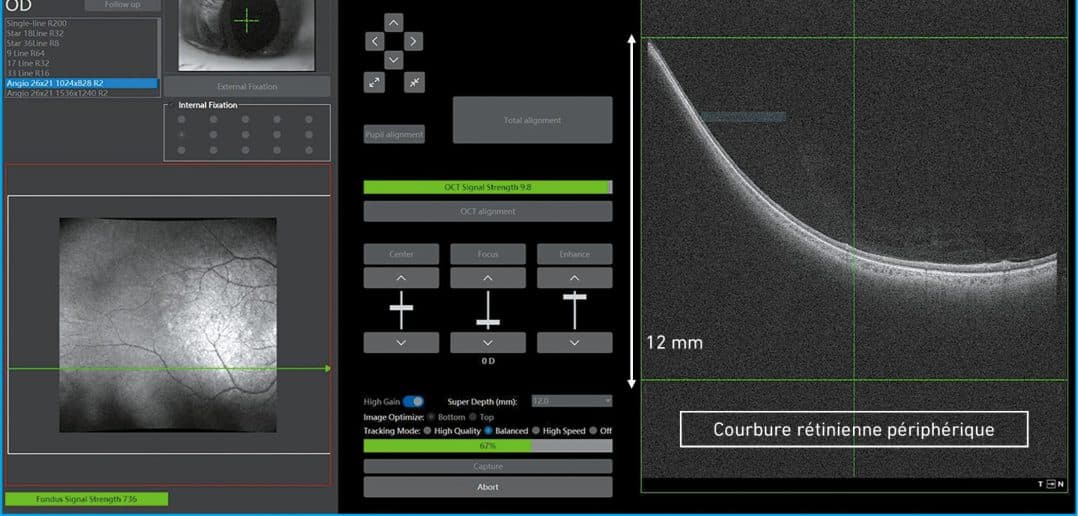The height and width of the screenshot is (516, 1078).
Task: Select Angio 26x21 1024x828 R2 pattern
Action: (x=81, y=83)
